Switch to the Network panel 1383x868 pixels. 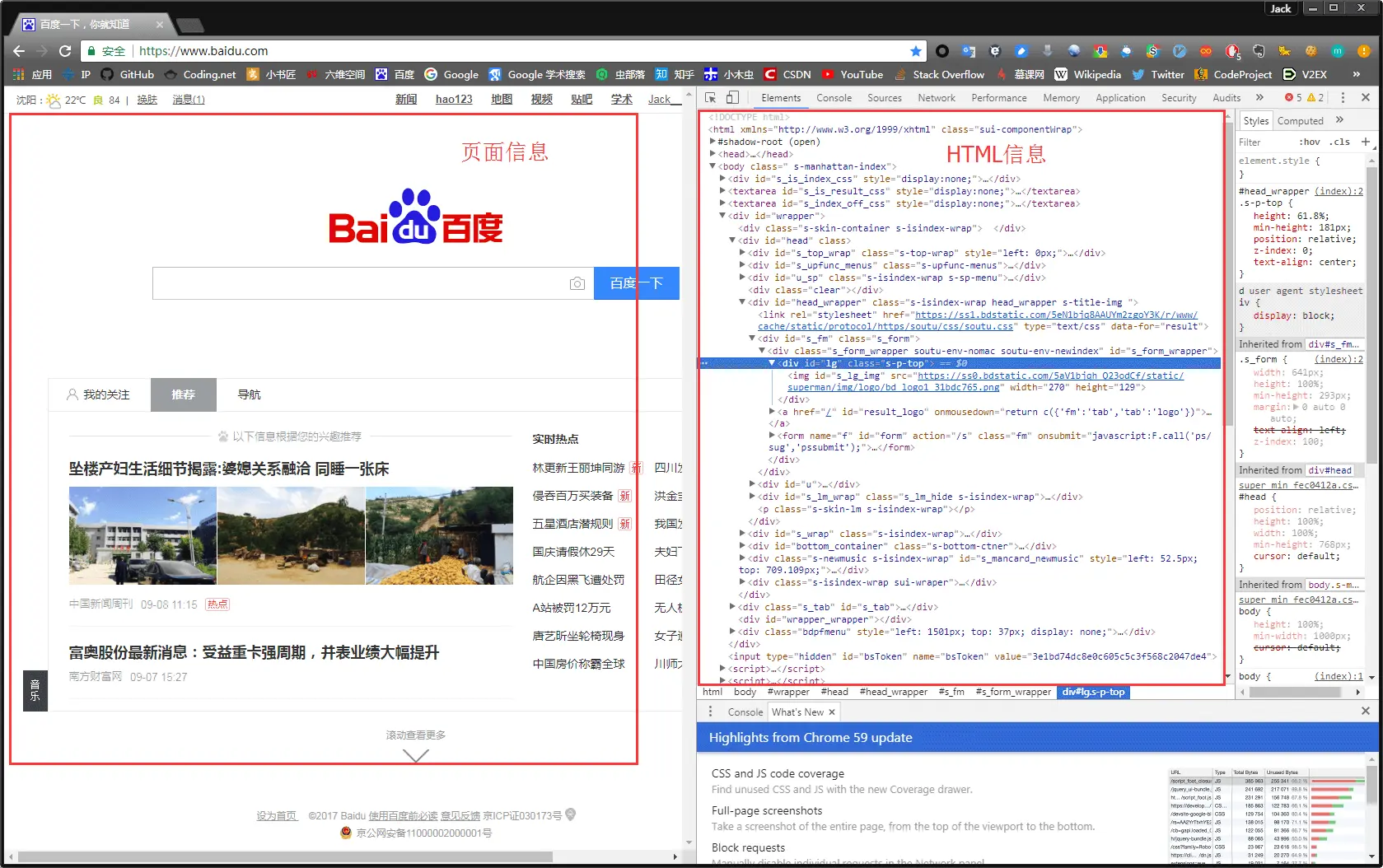pyautogui.click(x=936, y=97)
